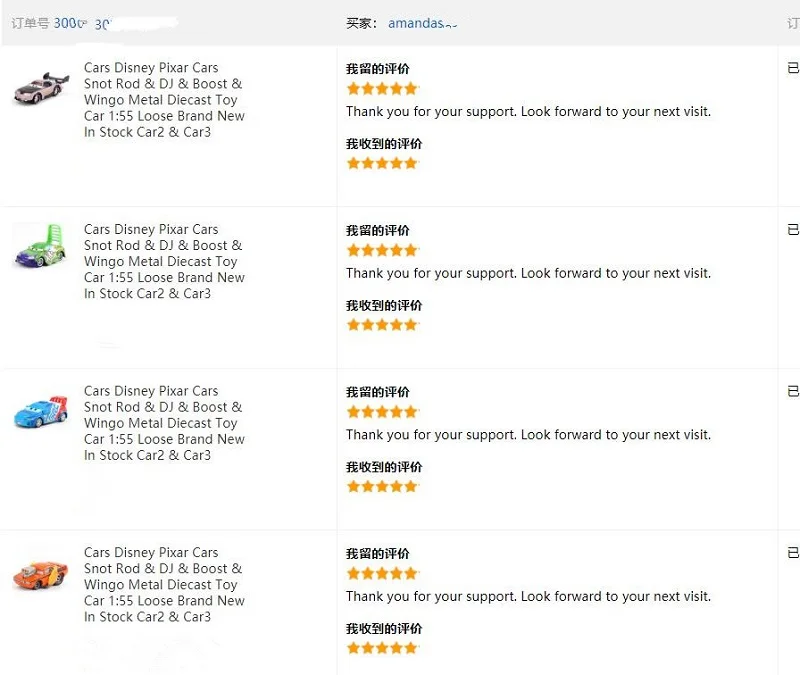This screenshot has width=800, height=675.
Task: Click the stars under 我留的评价 in first row
Action: [382, 89]
